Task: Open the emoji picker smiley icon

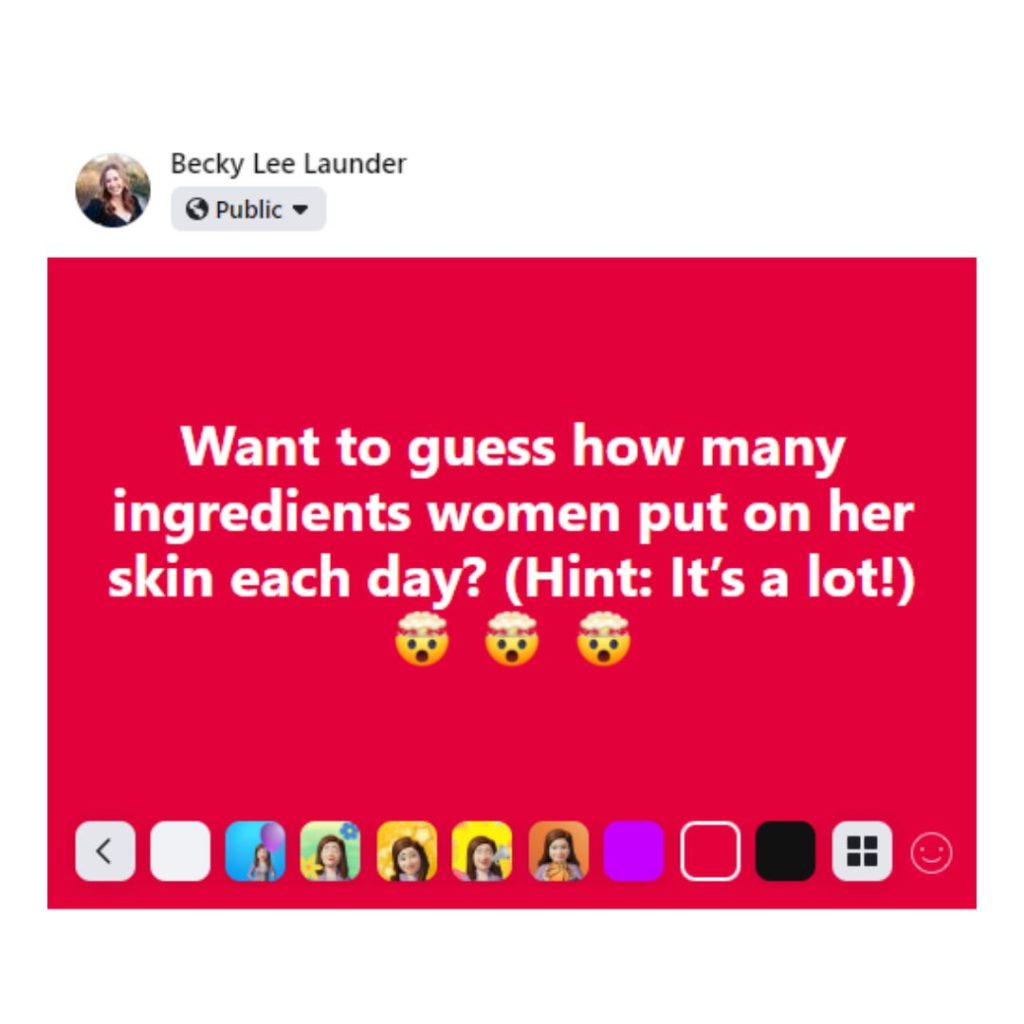Action: click(x=931, y=852)
